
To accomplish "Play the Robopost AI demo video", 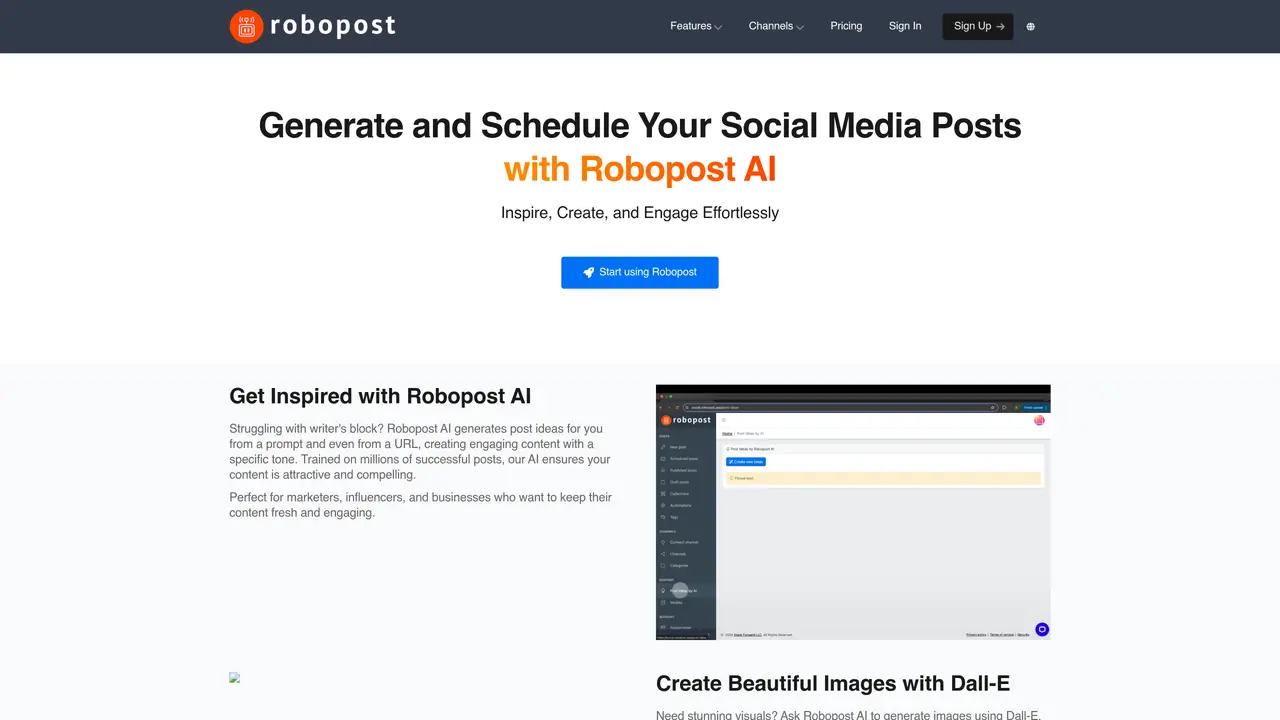I will pyautogui.click(x=853, y=512).
